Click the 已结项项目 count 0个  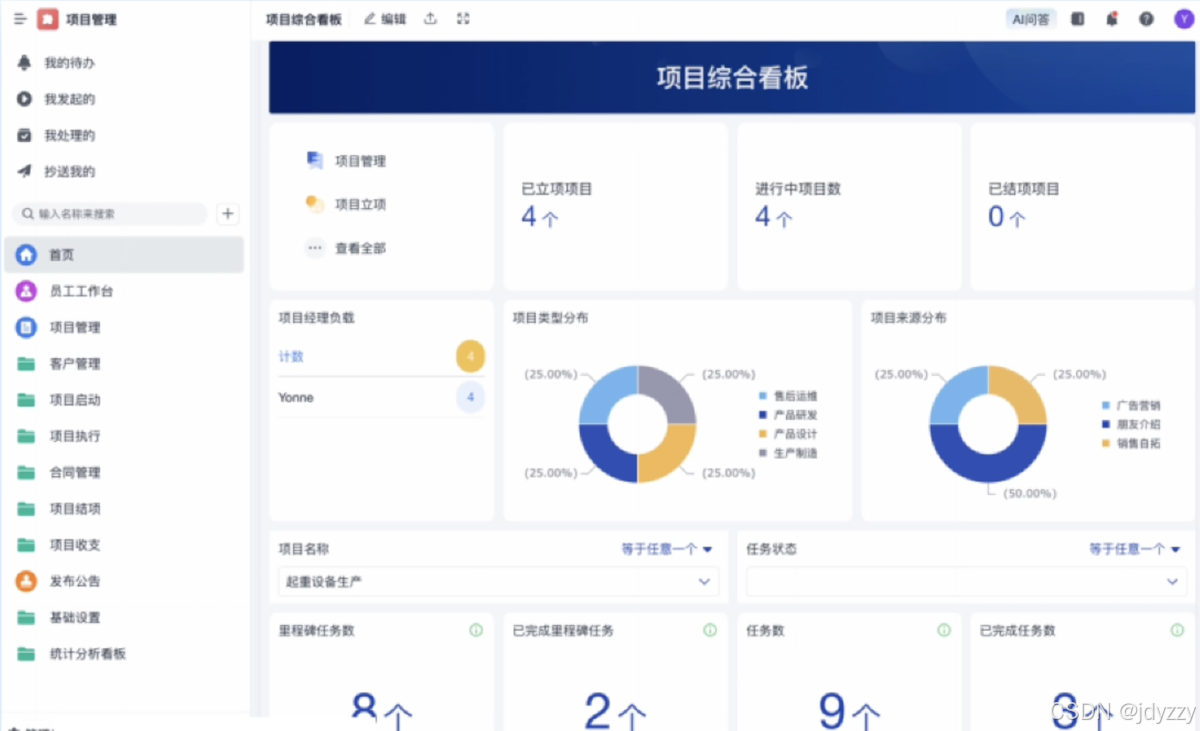pos(1007,216)
